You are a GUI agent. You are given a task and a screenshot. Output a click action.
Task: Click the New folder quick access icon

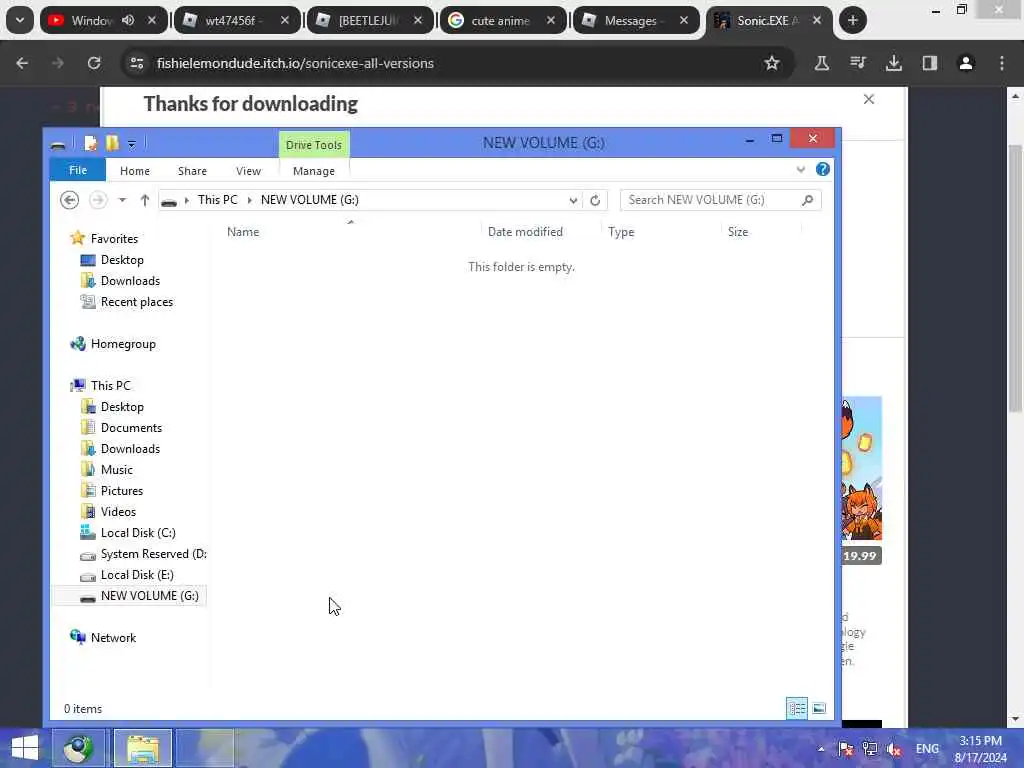coord(112,143)
